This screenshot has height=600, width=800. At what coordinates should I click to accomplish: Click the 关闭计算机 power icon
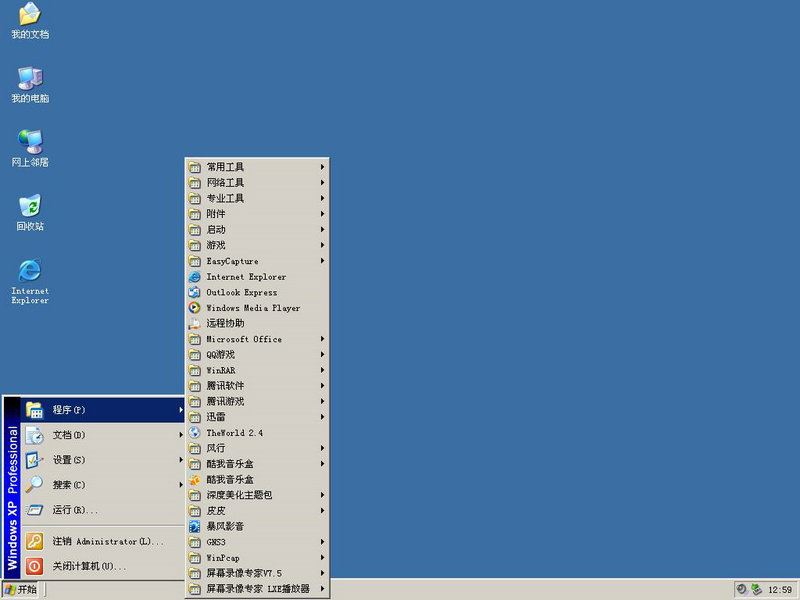tap(34, 566)
